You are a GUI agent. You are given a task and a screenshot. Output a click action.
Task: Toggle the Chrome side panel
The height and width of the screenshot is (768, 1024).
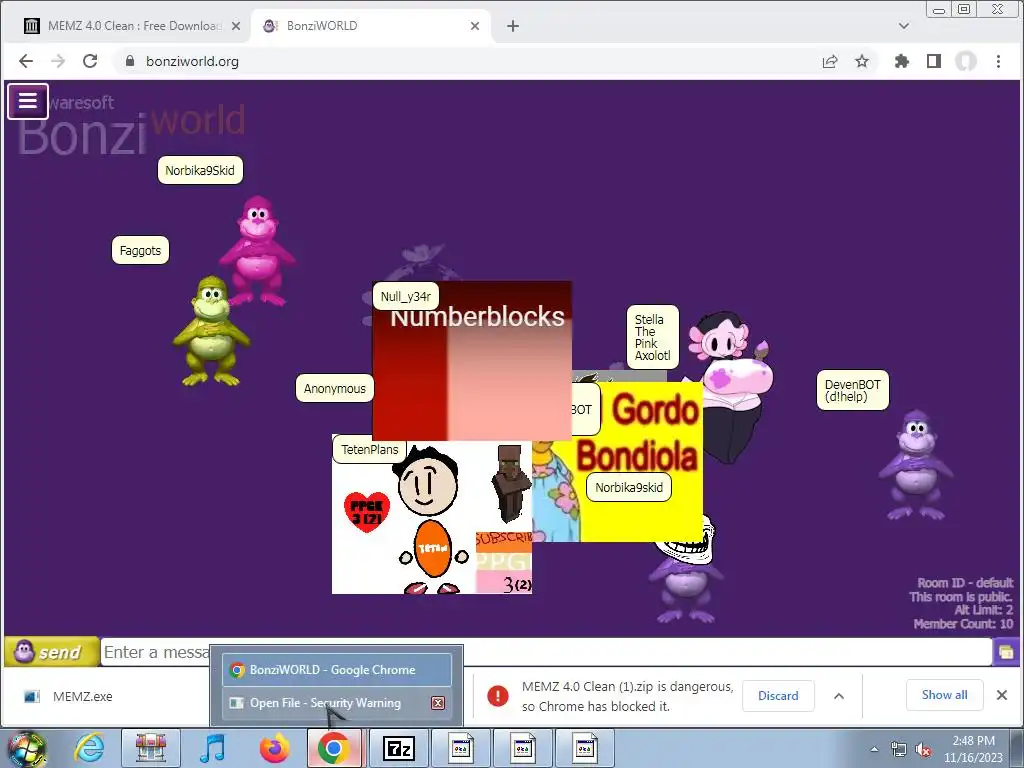(x=934, y=61)
